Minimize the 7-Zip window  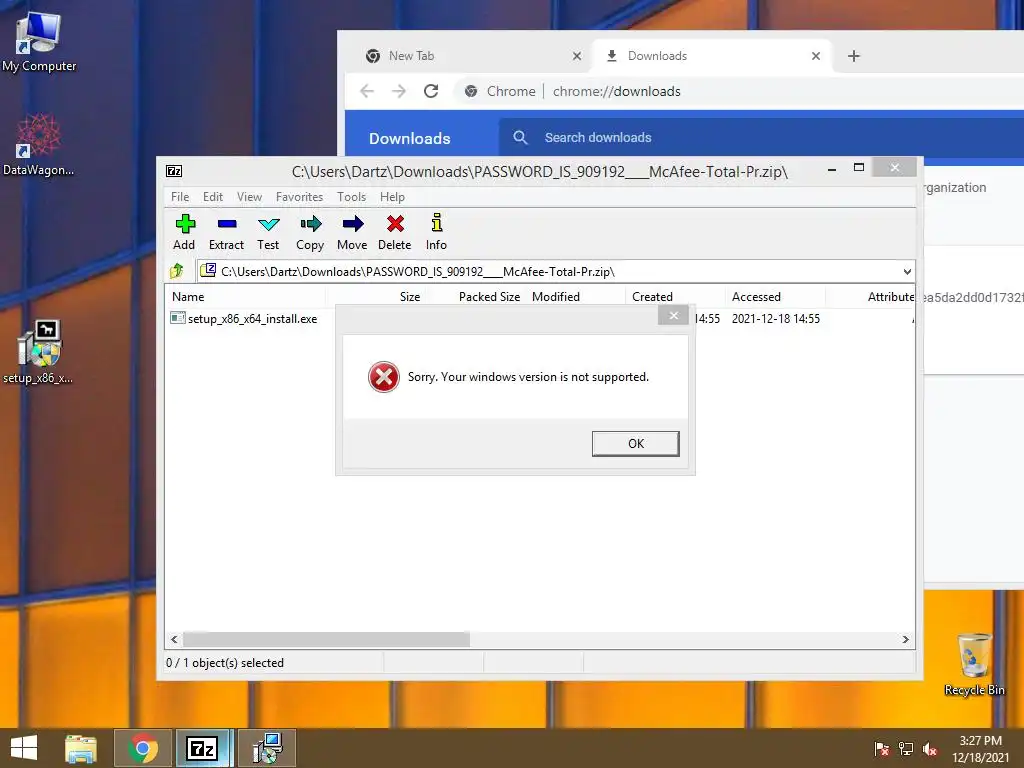click(831, 168)
